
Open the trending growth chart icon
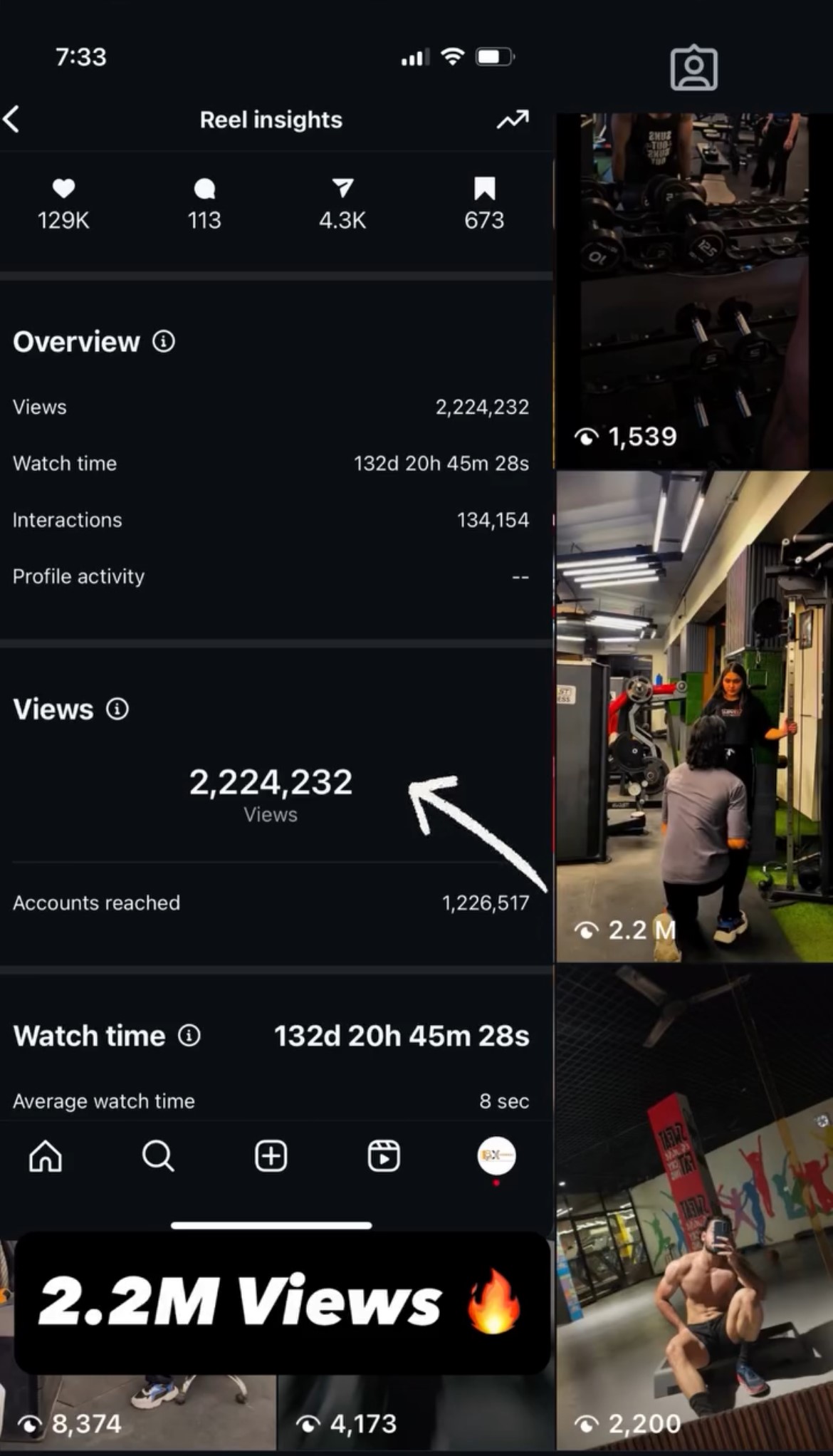click(512, 120)
